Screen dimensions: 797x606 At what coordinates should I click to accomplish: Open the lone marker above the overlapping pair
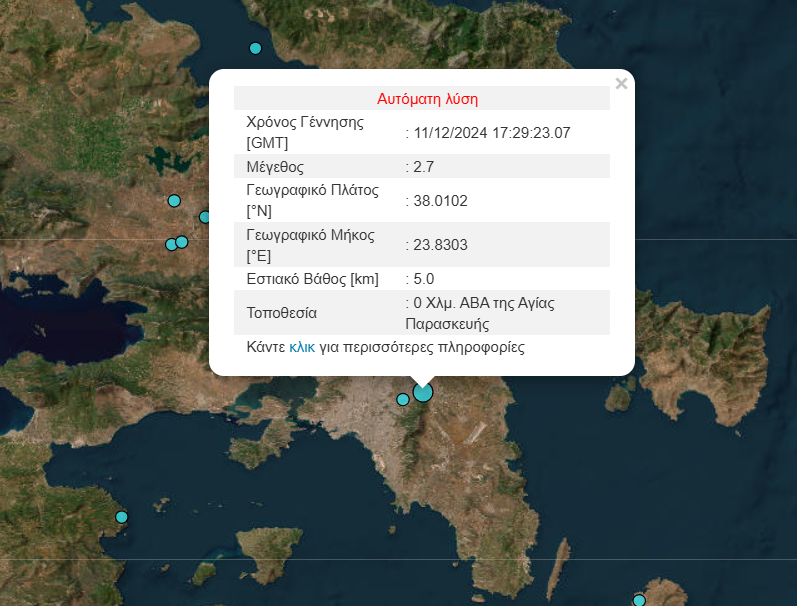pos(174,201)
